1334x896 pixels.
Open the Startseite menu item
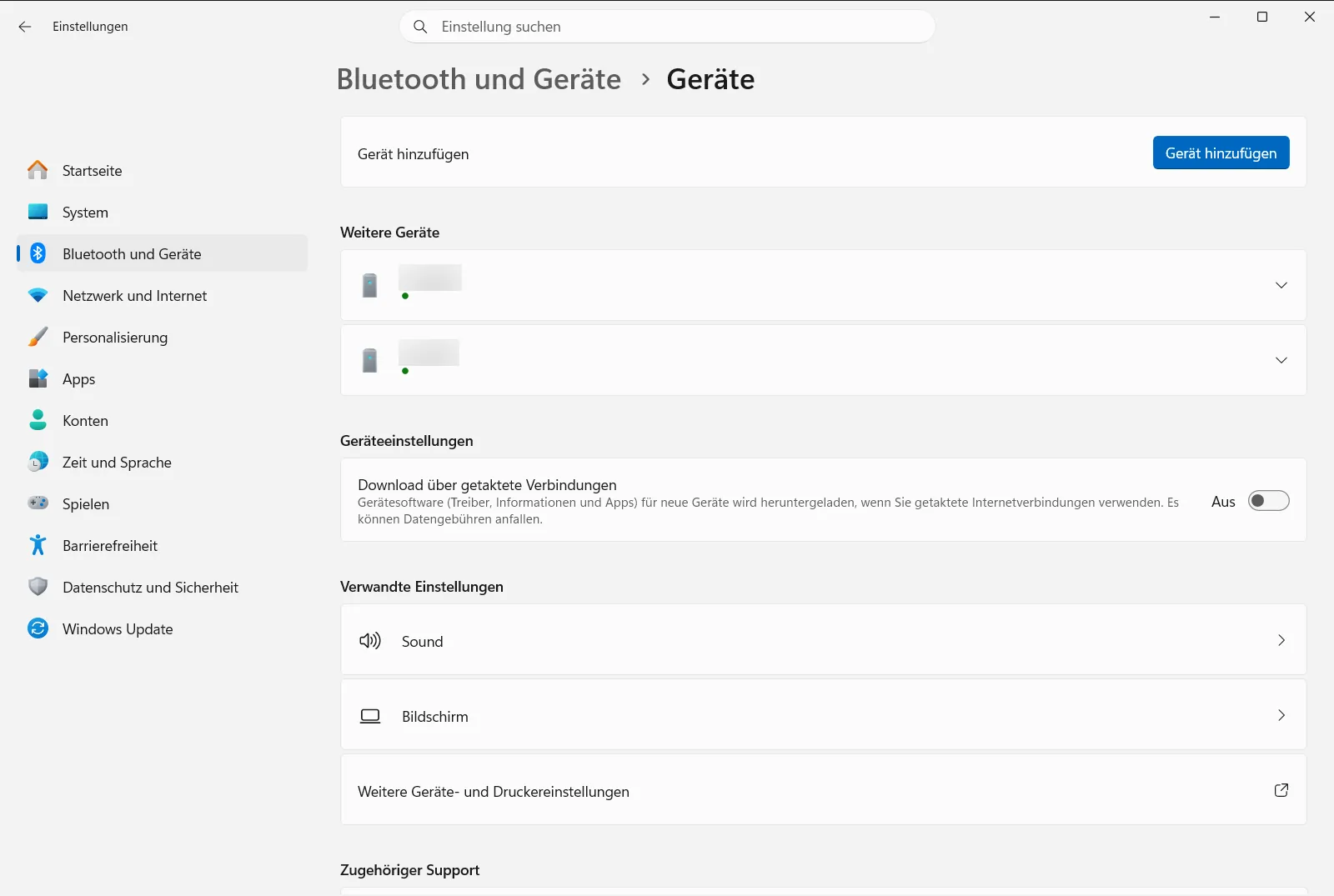(x=162, y=170)
